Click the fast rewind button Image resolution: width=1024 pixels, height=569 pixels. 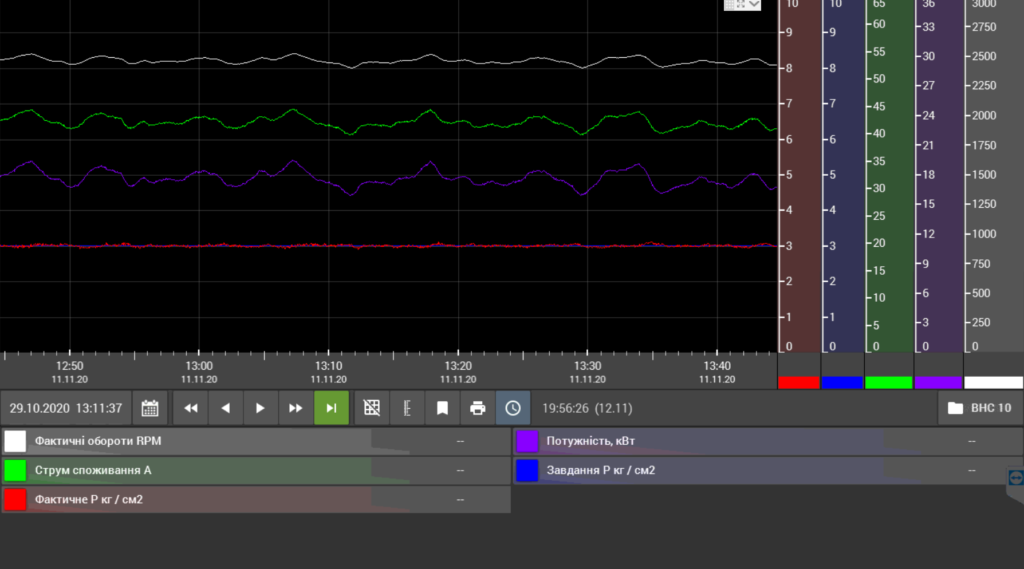pyautogui.click(x=191, y=408)
